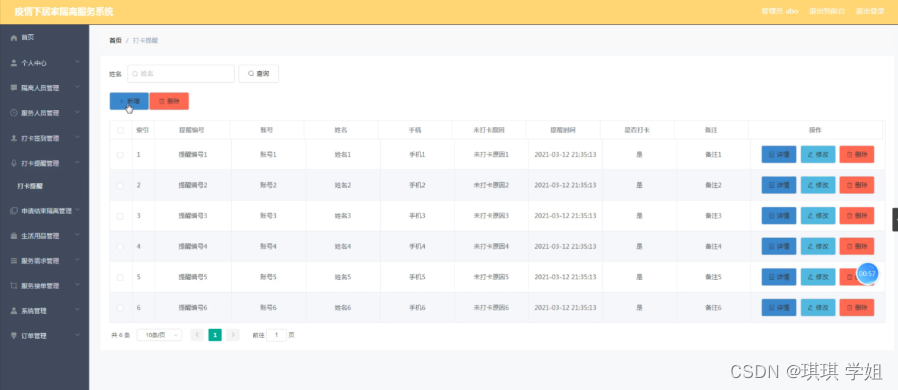This screenshot has width=898, height=390.
Task: Click the dark handle at the right edge
Action: click(895, 219)
